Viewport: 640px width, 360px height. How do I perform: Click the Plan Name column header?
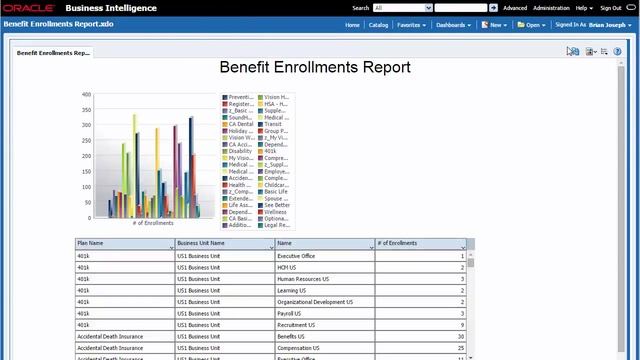tap(125, 244)
